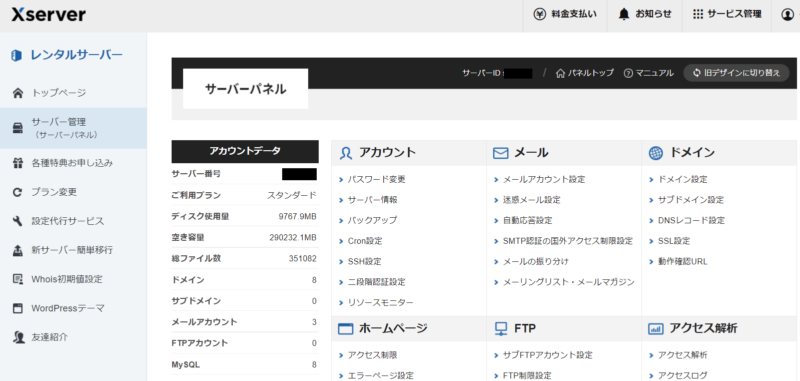The height and width of the screenshot is (381, 800).
Task: Go to パネルトップ link
Action: coord(585,73)
